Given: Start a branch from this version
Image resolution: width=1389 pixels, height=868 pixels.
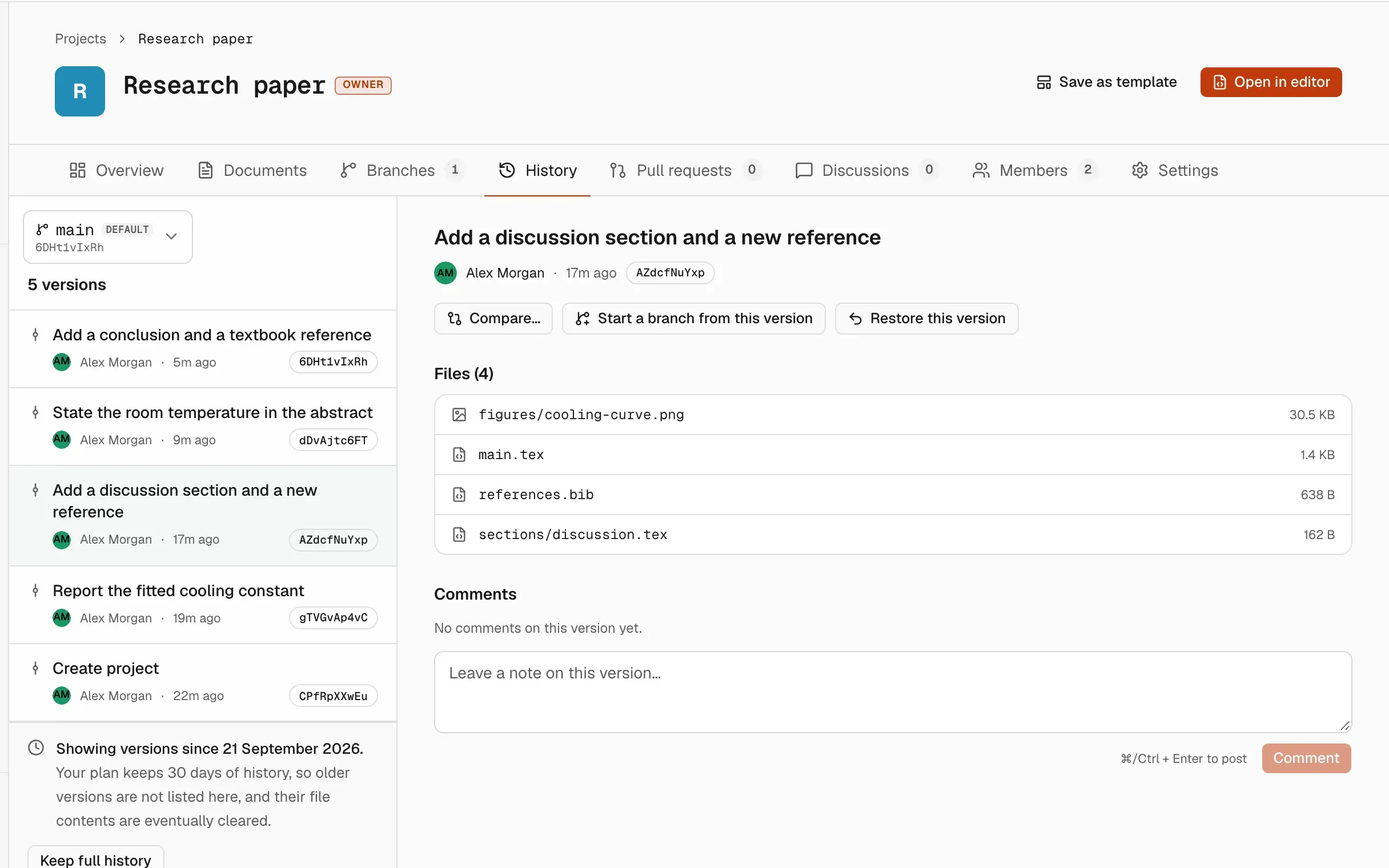Looking at the screenshot, I should coord(693,319).
